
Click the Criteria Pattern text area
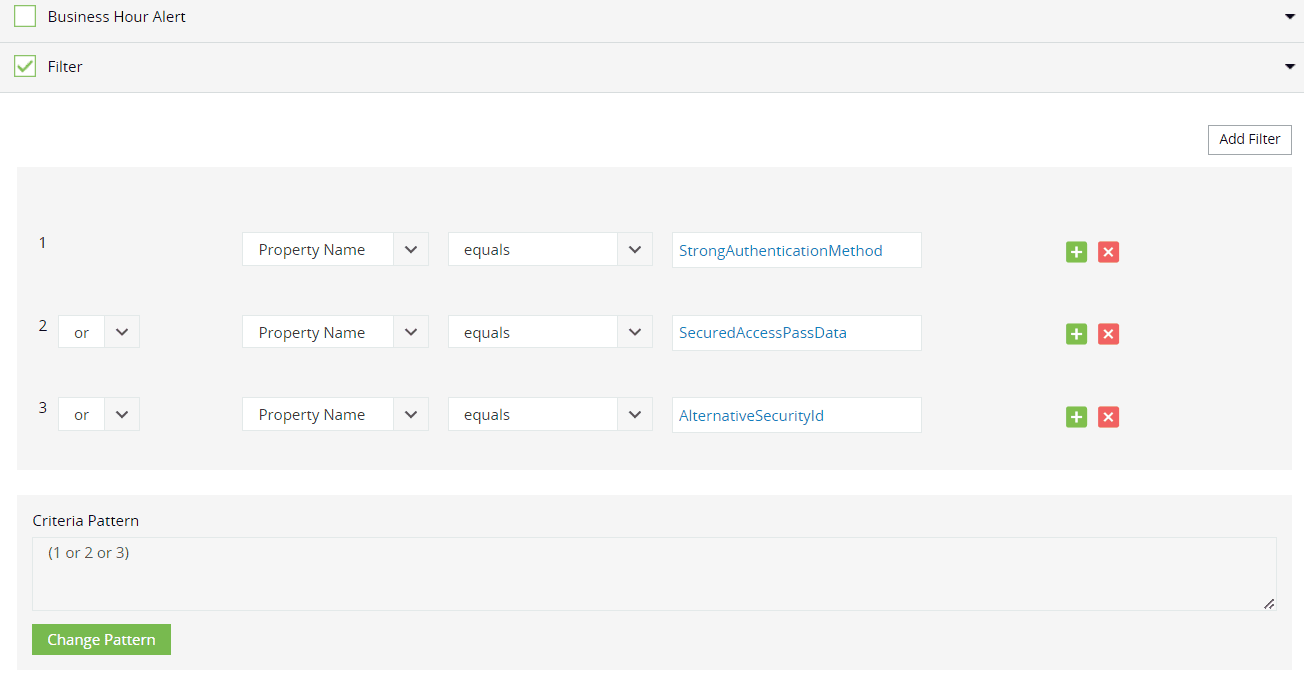tap(653, 574)
